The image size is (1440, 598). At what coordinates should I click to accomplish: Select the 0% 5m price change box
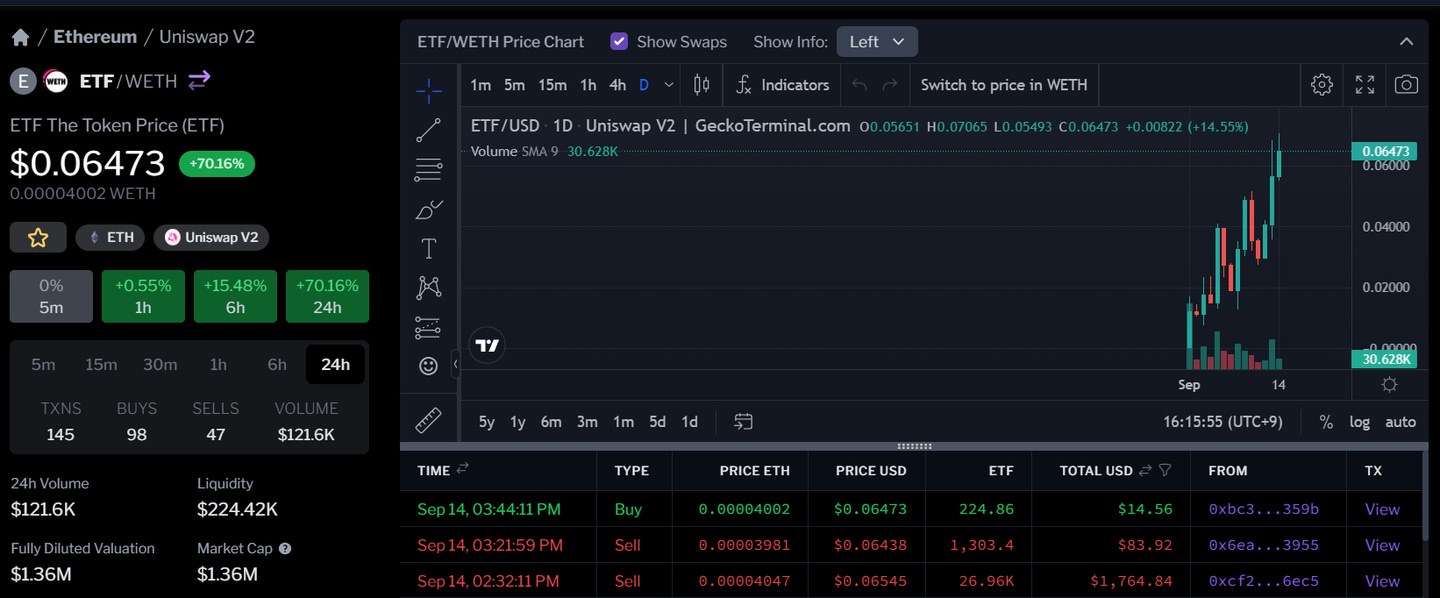click(x=51, y=296)
